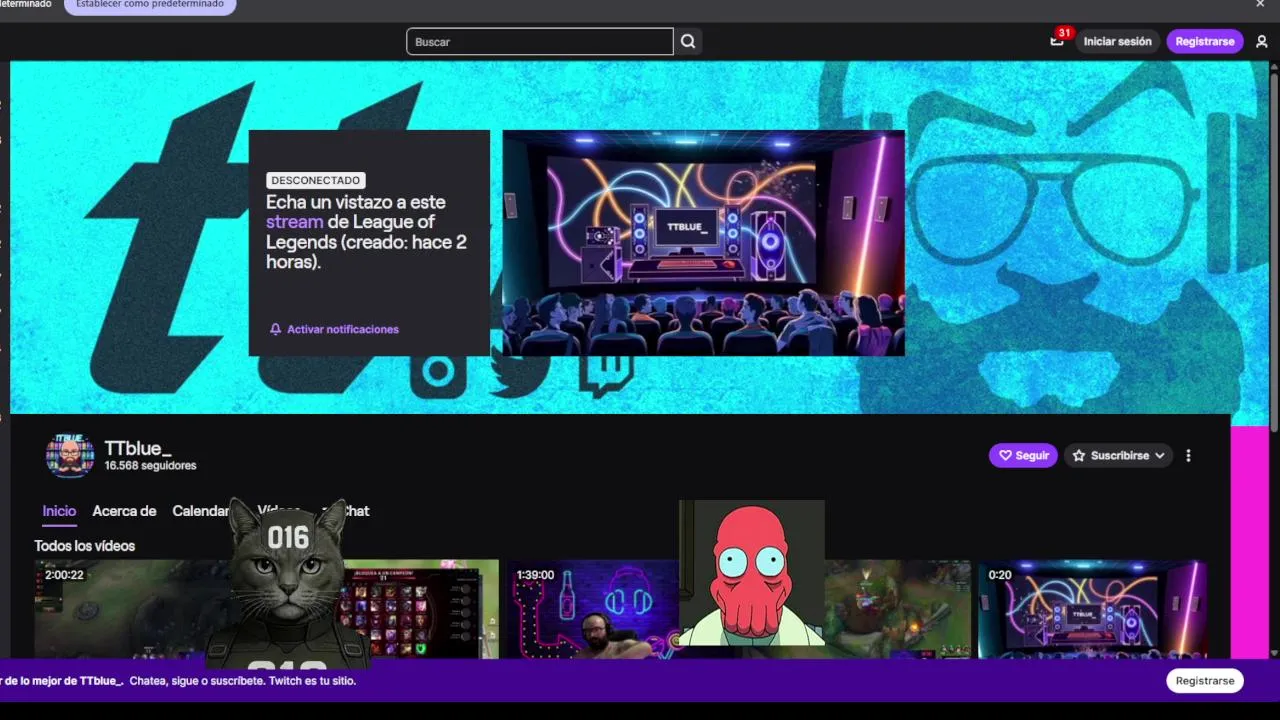Click the Registrarse button in top bar
Viewport: 1280px width, 720px height.
point(1204,41)
